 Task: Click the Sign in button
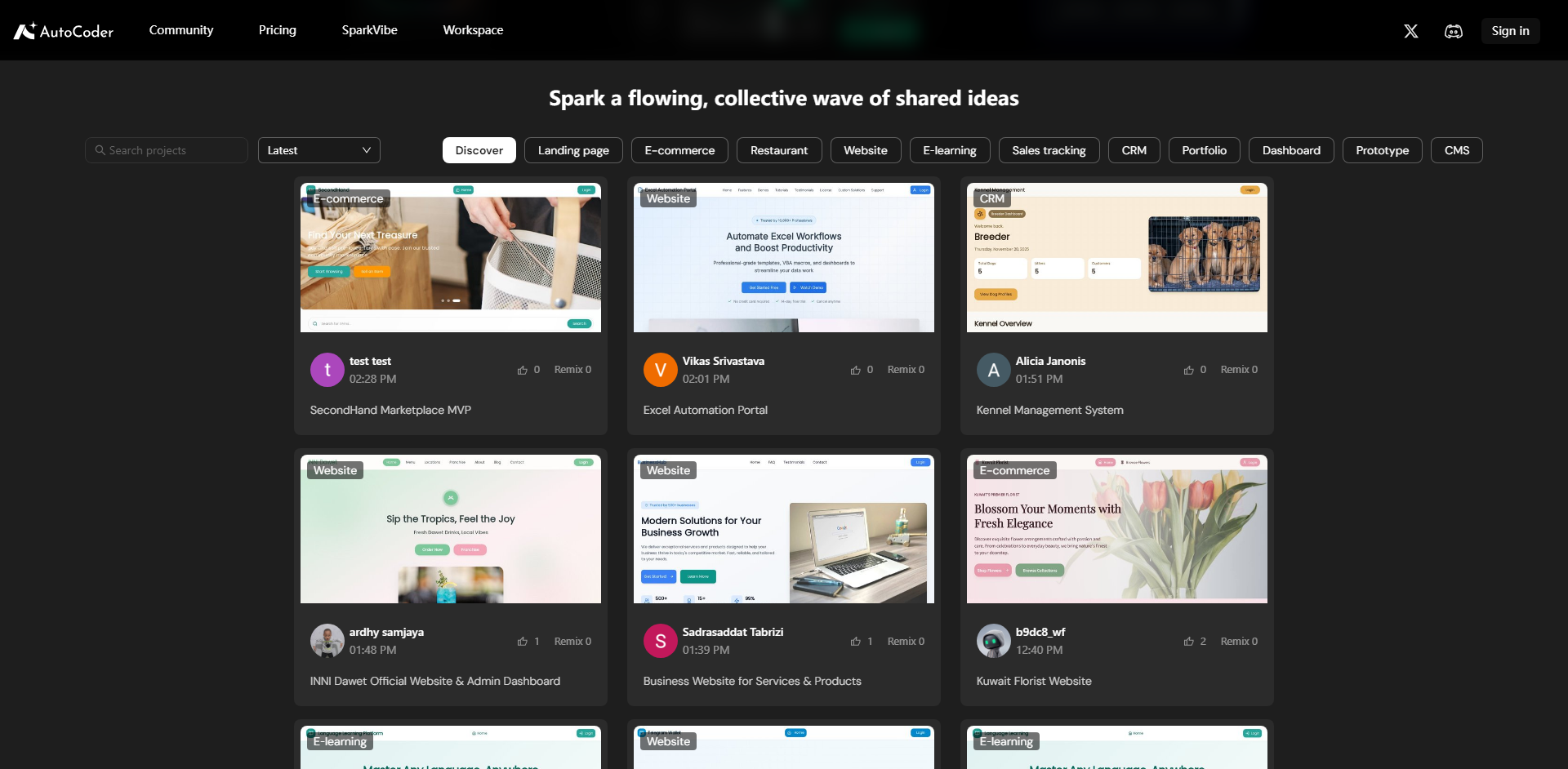[x=1510, y=31]
